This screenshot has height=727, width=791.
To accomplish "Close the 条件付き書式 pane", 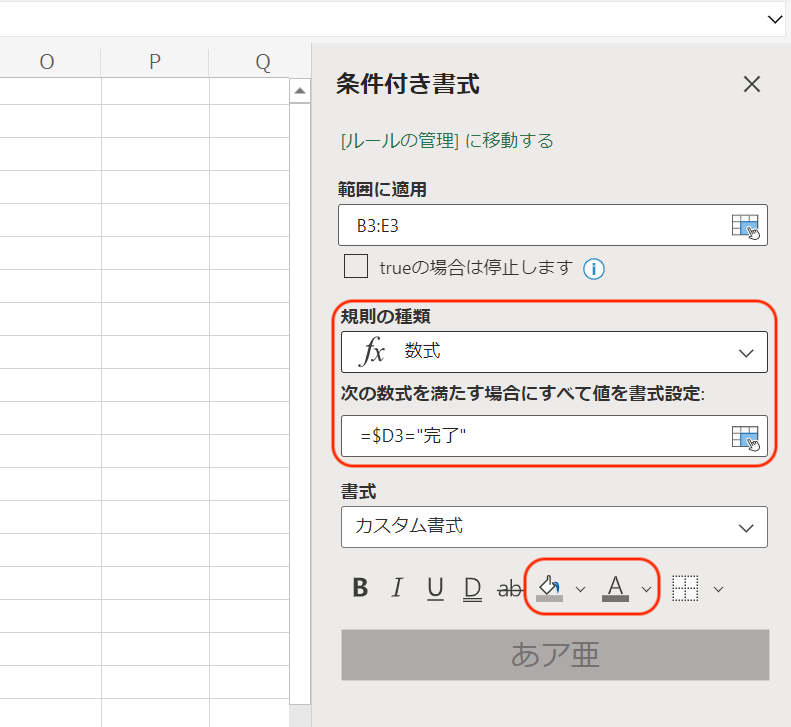I will [752, 85].
